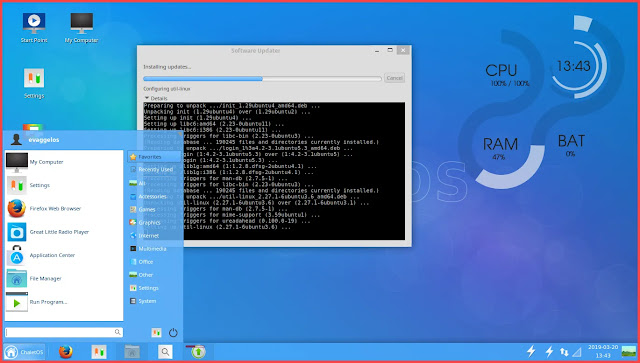Select Run Program in start menu

64,302
